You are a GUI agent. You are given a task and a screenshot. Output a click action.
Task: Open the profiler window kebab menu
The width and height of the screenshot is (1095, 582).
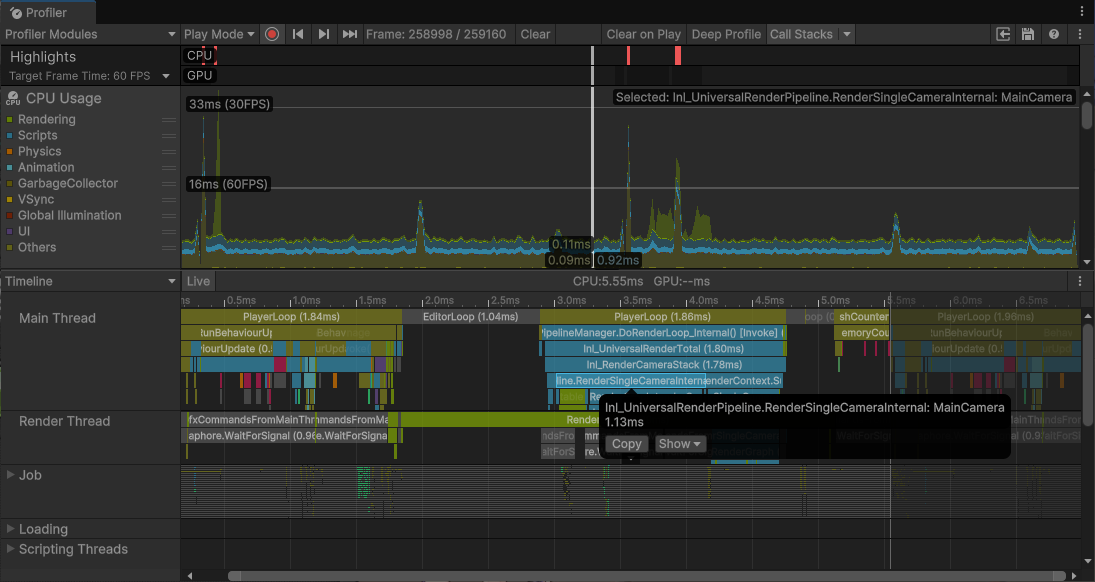pyautogui.click(x=1081, y=12)
